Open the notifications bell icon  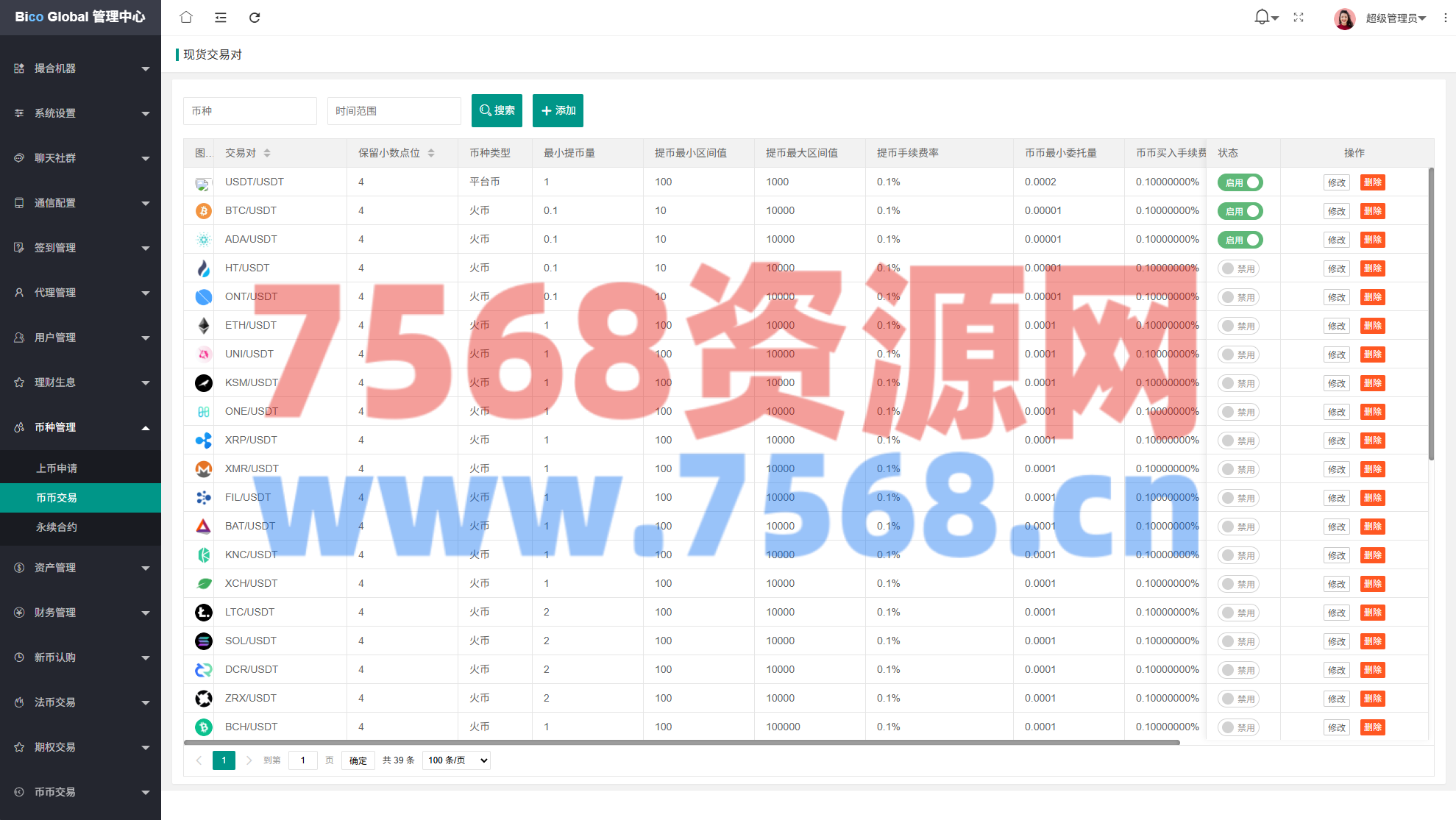[x=1262, y=17]
